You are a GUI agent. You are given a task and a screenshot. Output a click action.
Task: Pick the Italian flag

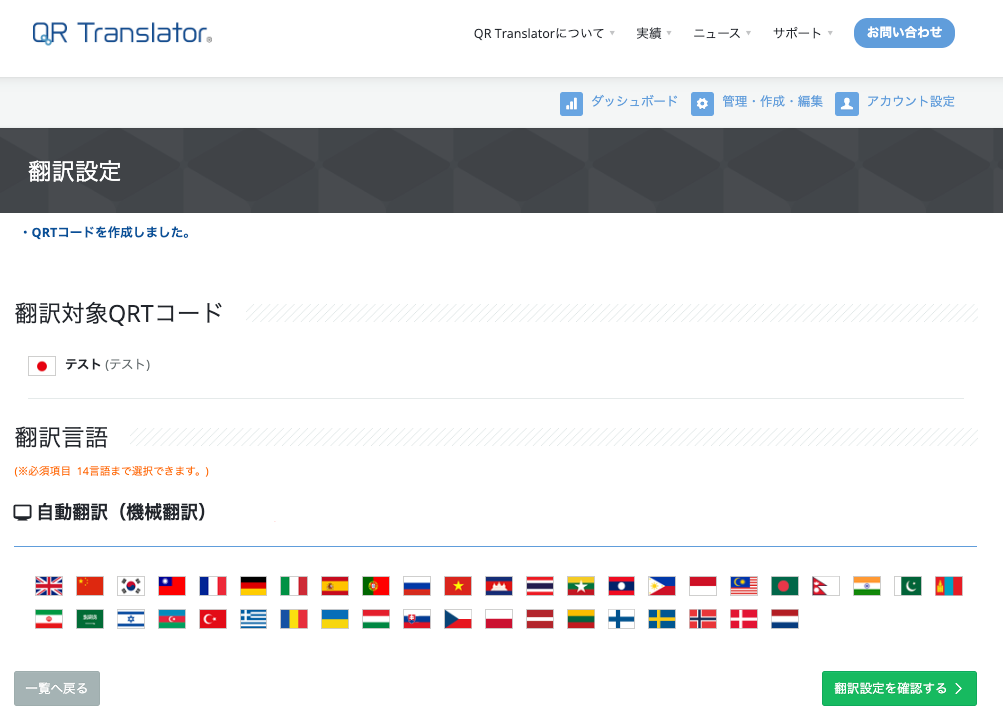(294, 586)
